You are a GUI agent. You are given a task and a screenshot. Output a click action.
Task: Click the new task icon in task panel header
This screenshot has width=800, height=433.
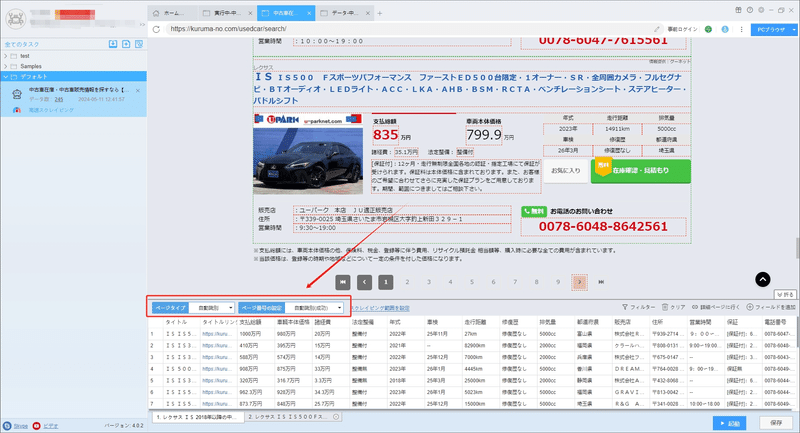(x=126, y=44)
